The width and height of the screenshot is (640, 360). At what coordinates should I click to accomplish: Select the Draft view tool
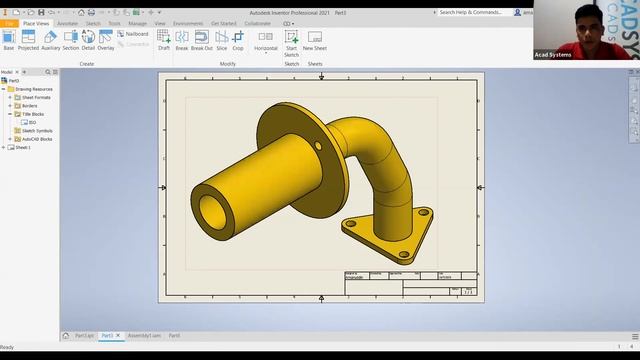pyautogui.click(x=164, y=40)
